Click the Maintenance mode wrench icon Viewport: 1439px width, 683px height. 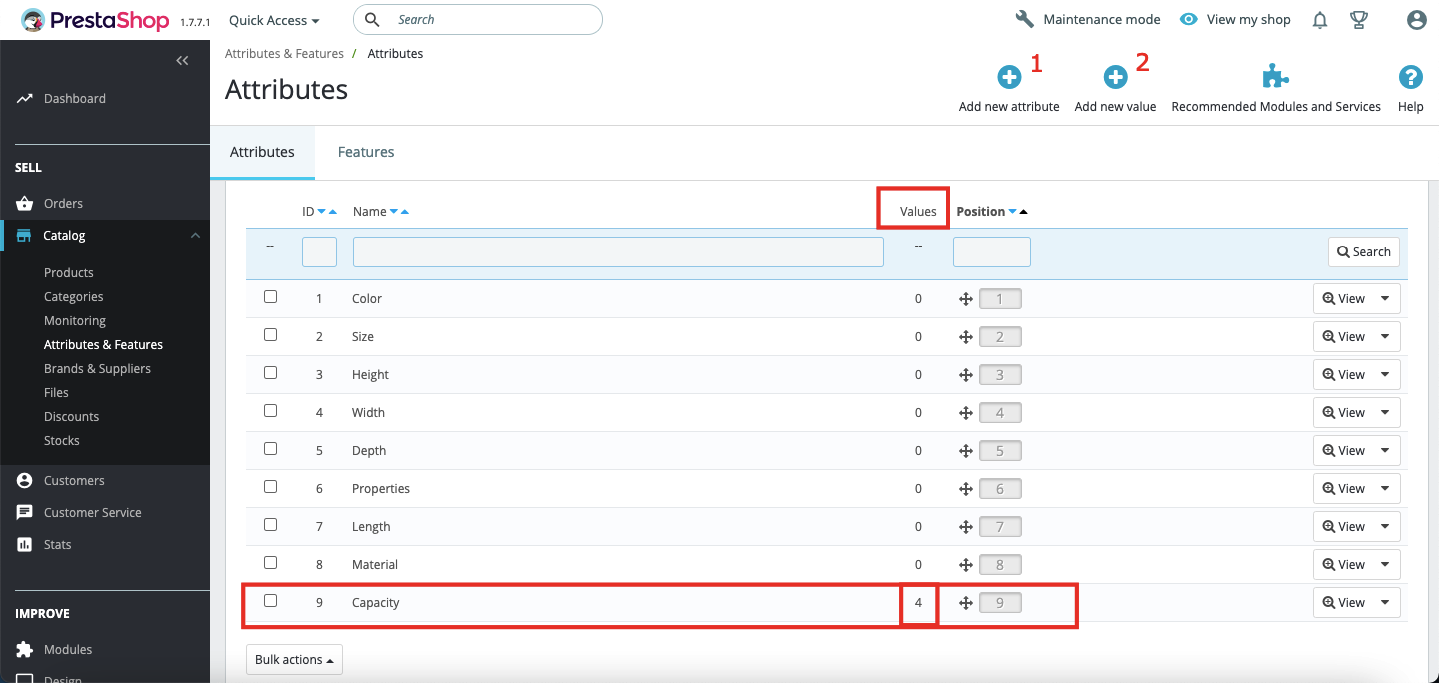[1024, 19]
